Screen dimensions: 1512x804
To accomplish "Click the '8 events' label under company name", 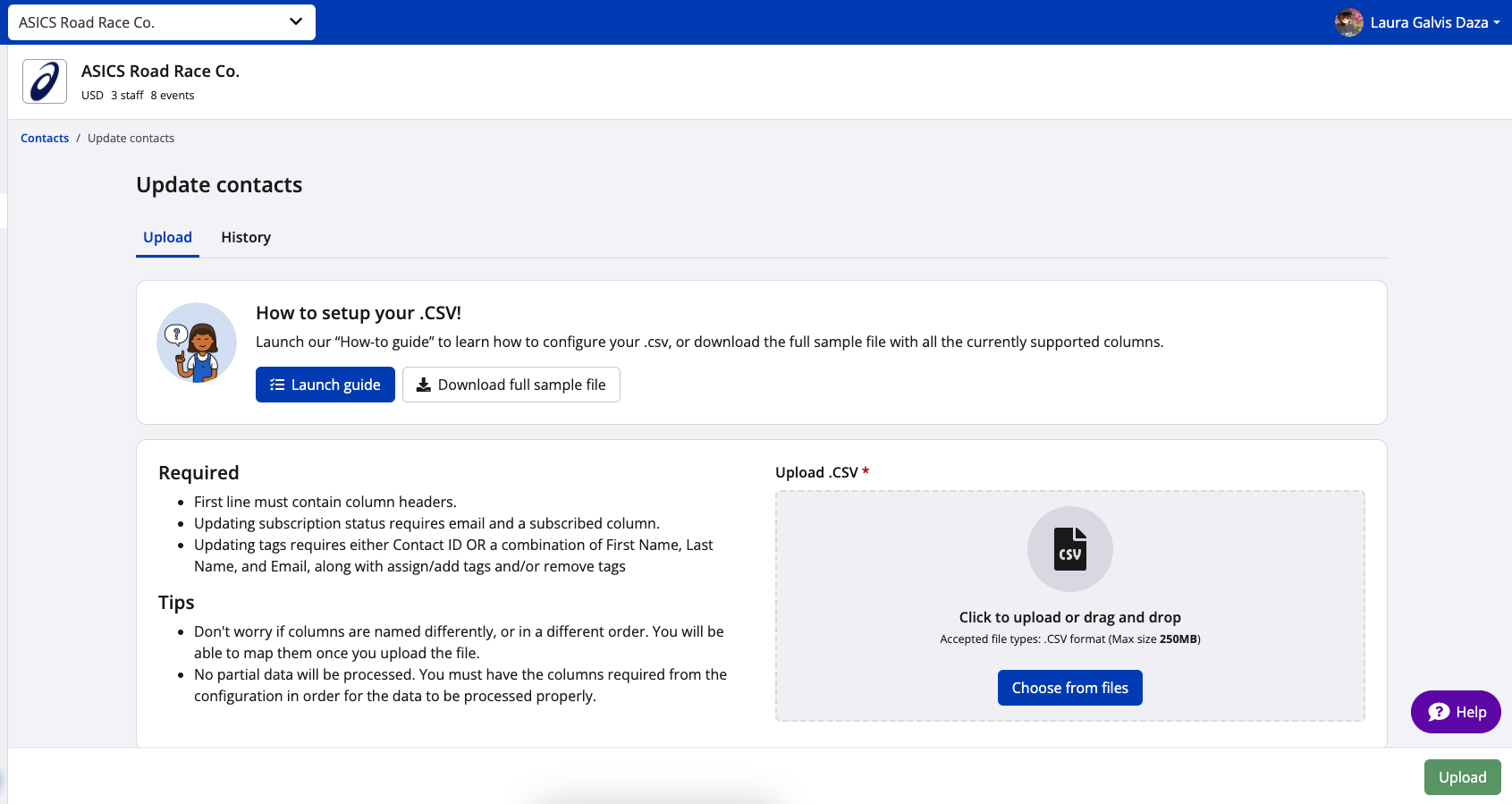I will (x=173, y=96).
